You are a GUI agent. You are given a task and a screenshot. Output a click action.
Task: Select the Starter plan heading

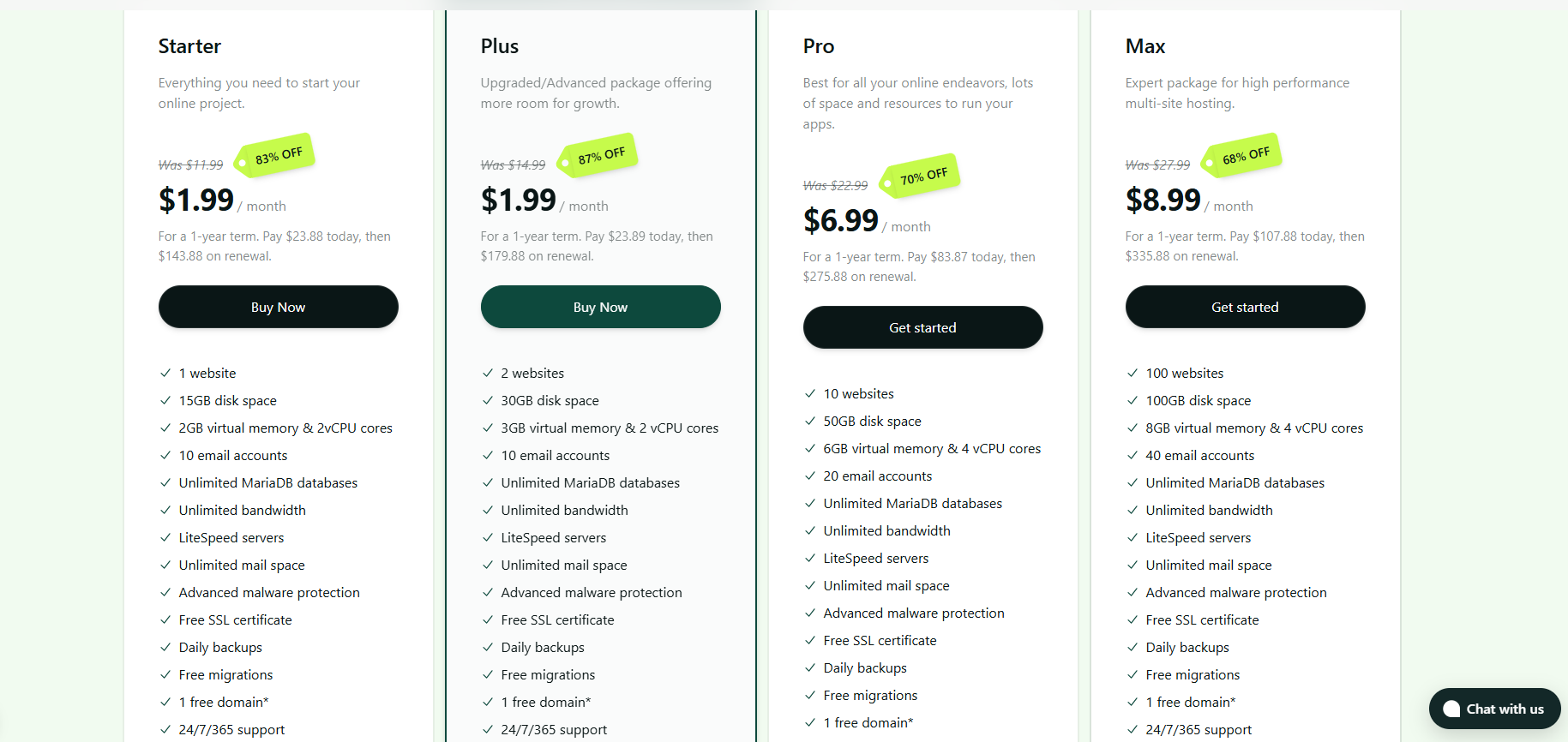click(189, 46)
